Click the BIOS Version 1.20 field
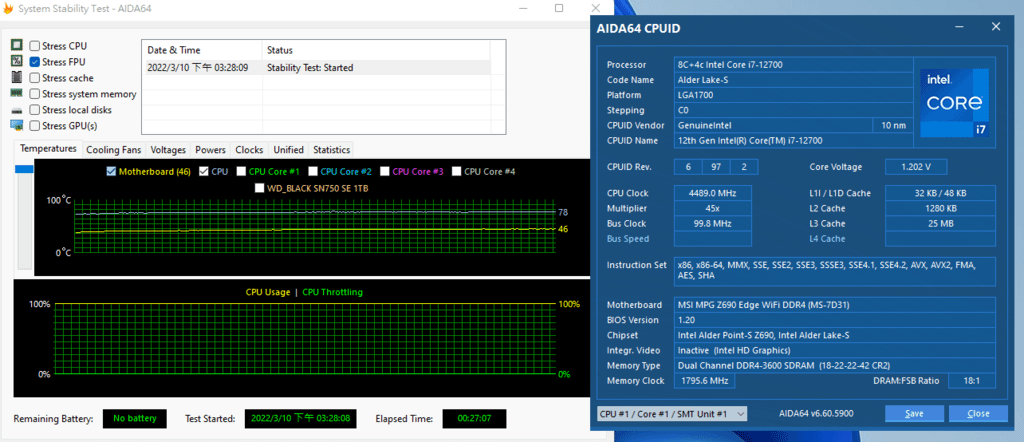 pyautogui.click(x=835, y=320)
